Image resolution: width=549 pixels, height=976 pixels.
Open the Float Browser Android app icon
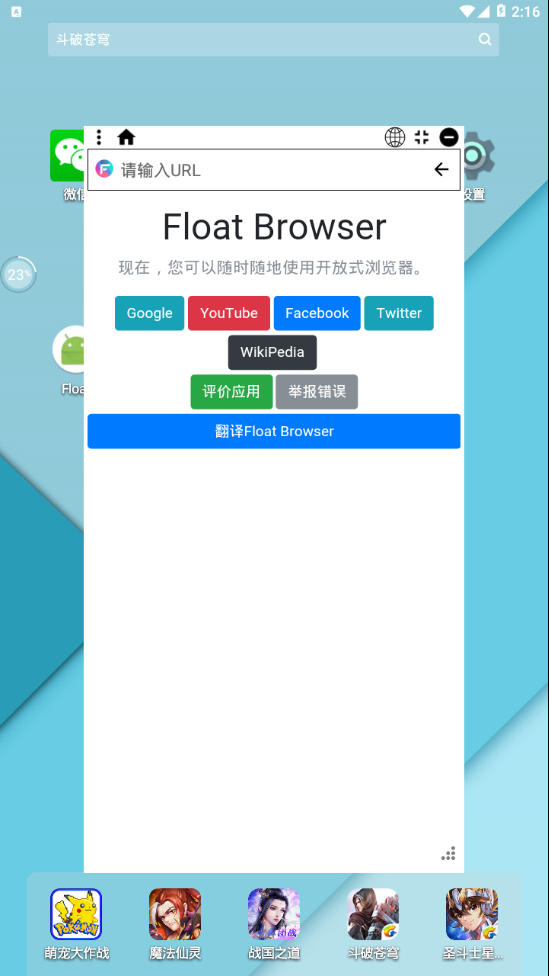(68, 349)
